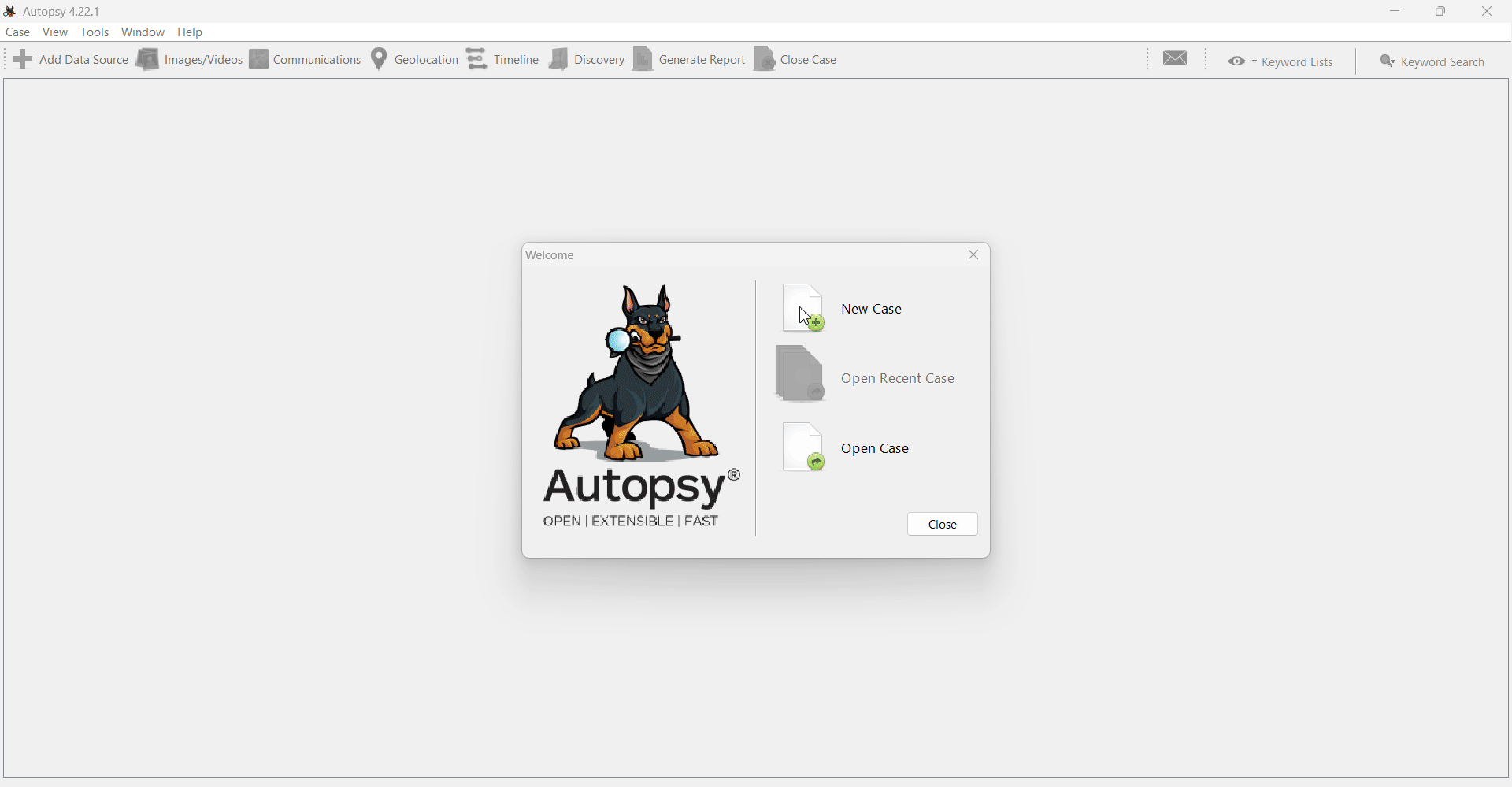1512x787 pixels.
Task: Open the Discovery tool
Action: click(x=587, y=60)
